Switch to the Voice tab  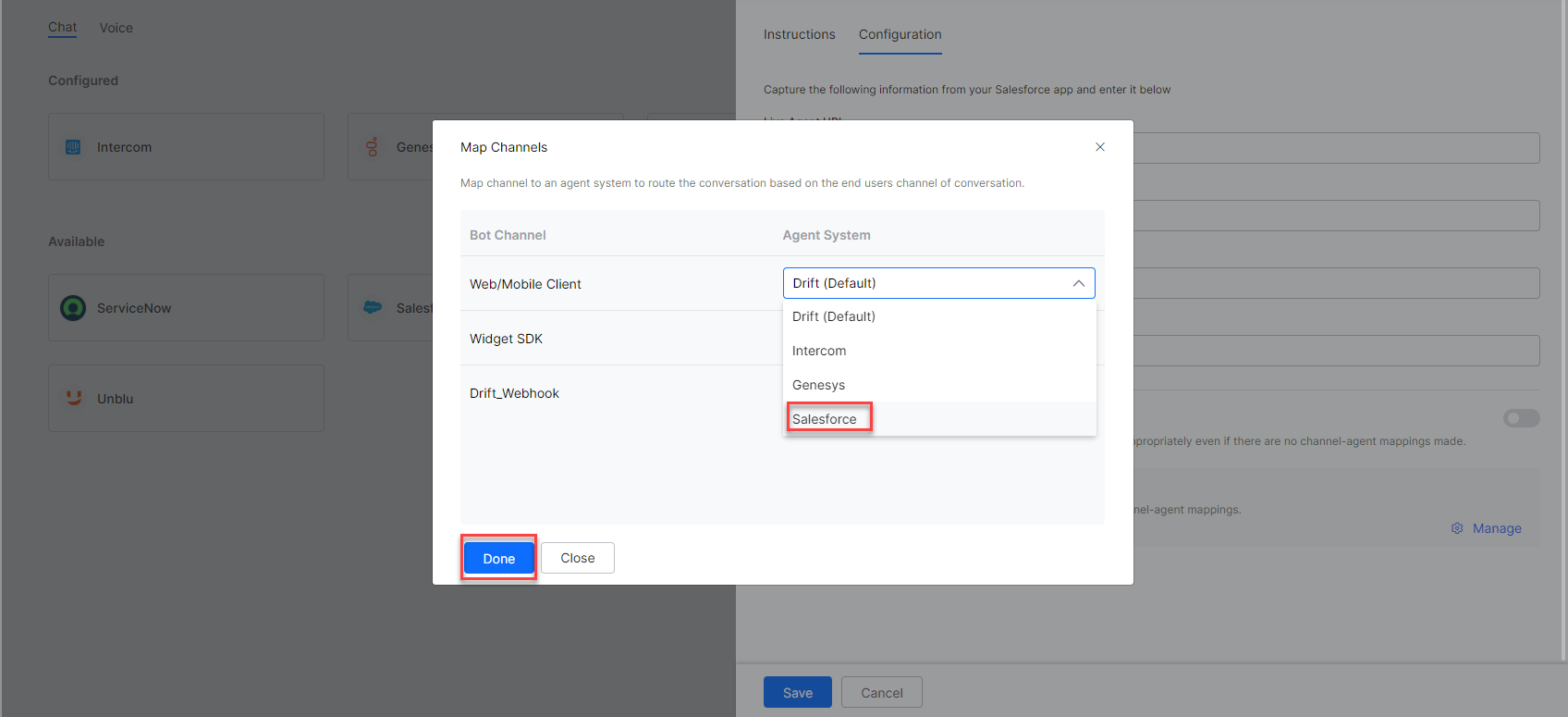116,28
